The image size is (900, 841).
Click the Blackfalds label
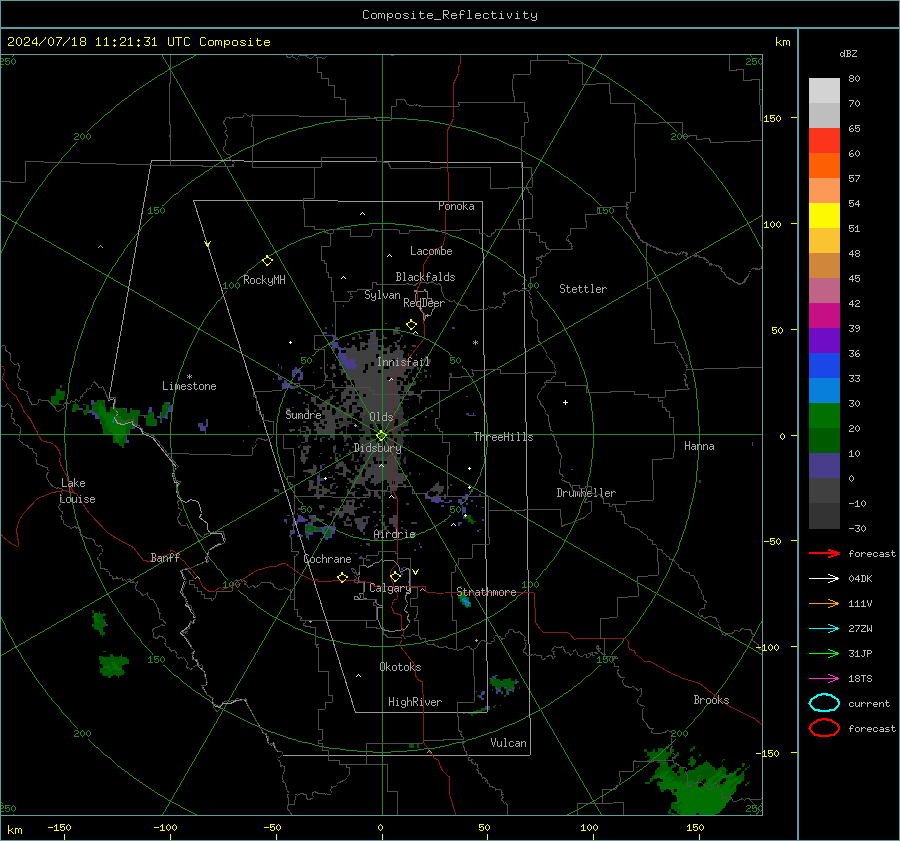[425, 277]
